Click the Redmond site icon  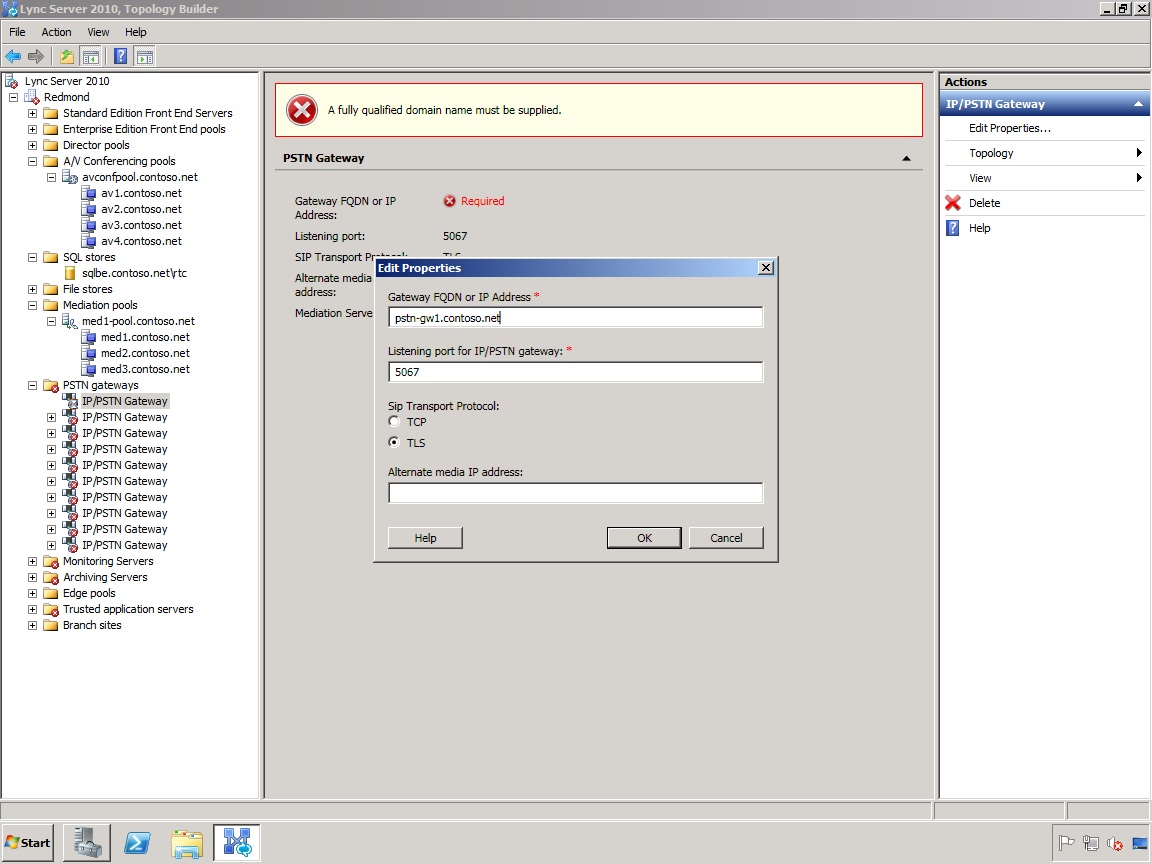(31, 97)
